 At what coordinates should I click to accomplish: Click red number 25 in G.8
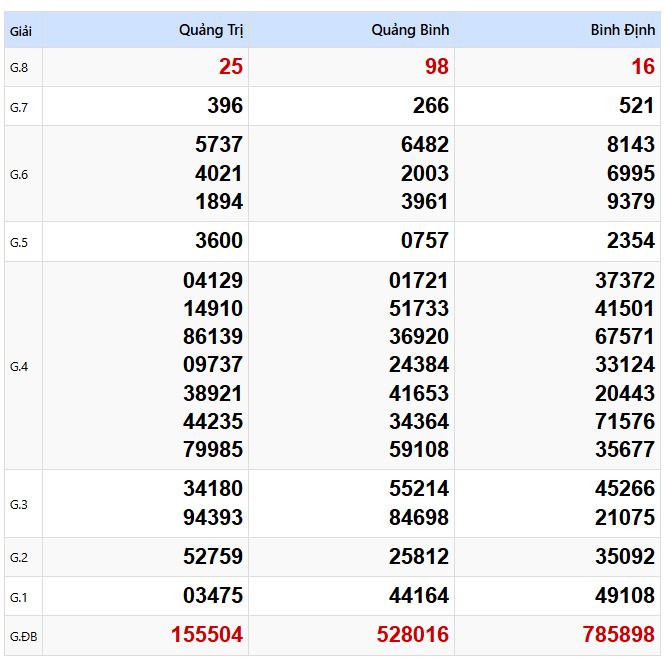click(x=231, y=67)
